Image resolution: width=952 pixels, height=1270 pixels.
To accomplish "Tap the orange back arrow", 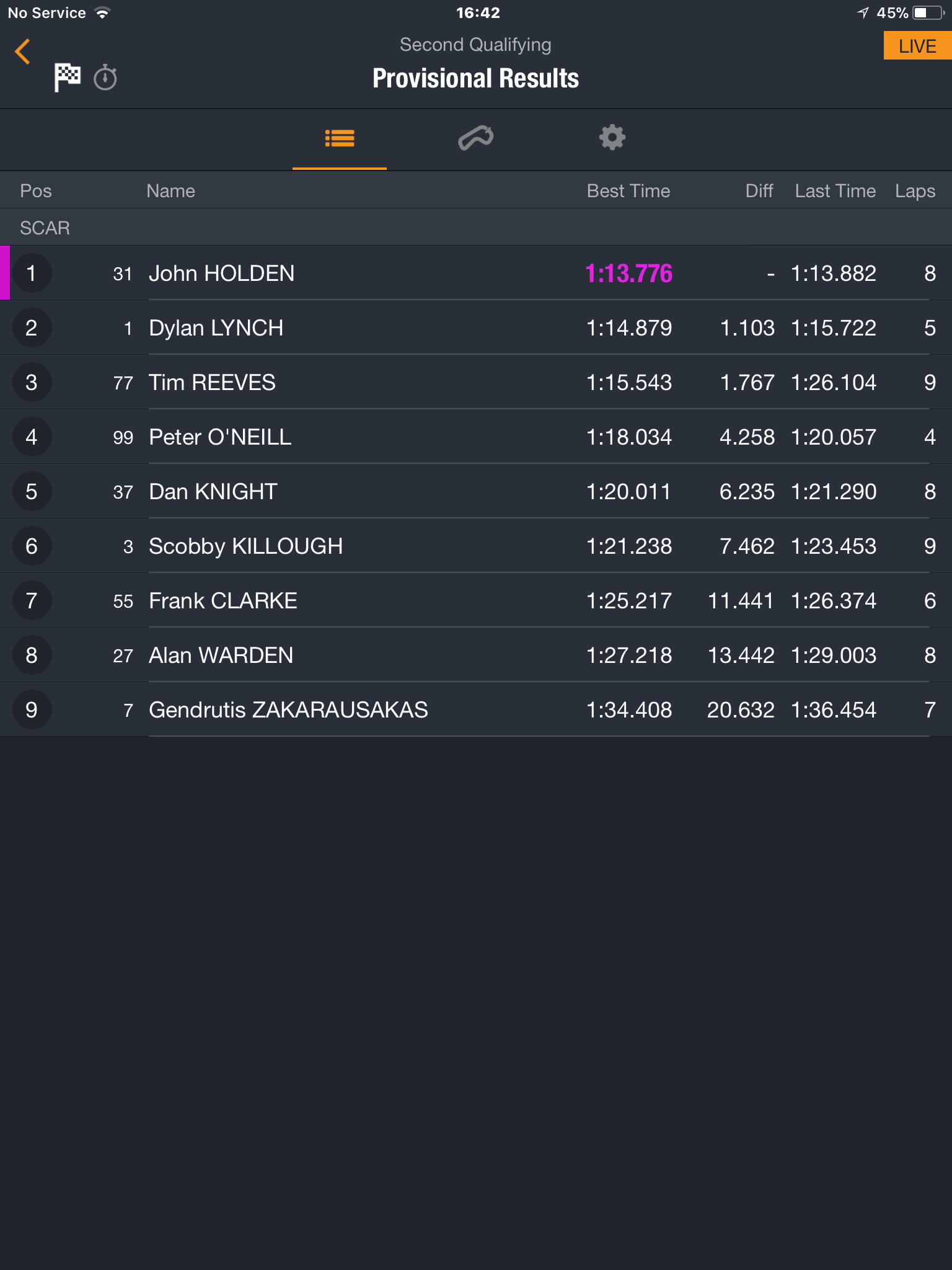I will click(23, 51).
